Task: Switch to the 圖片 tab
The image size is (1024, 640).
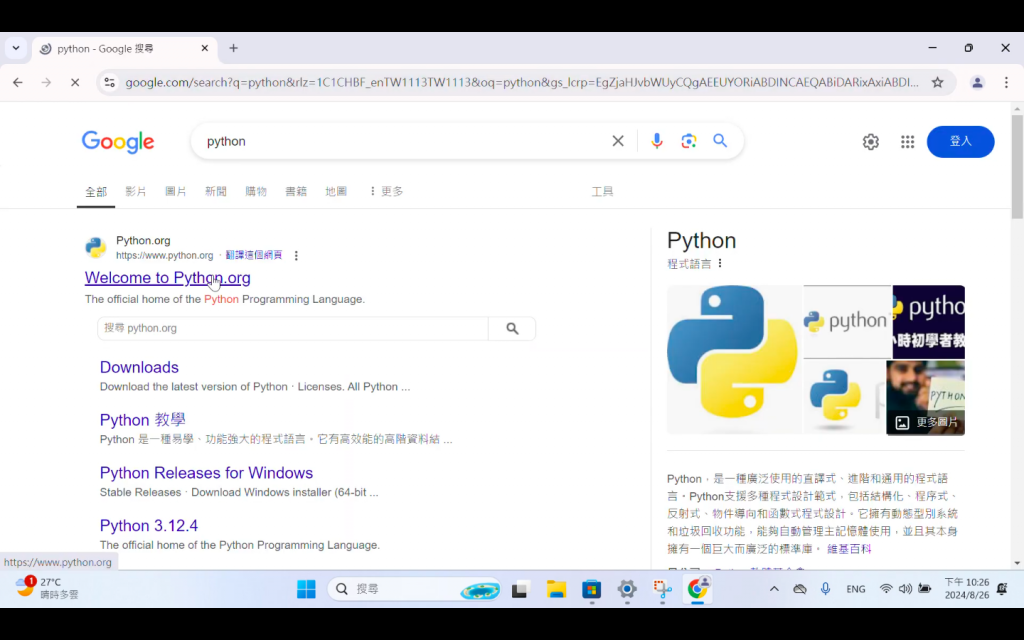Action: pos(176,191)
